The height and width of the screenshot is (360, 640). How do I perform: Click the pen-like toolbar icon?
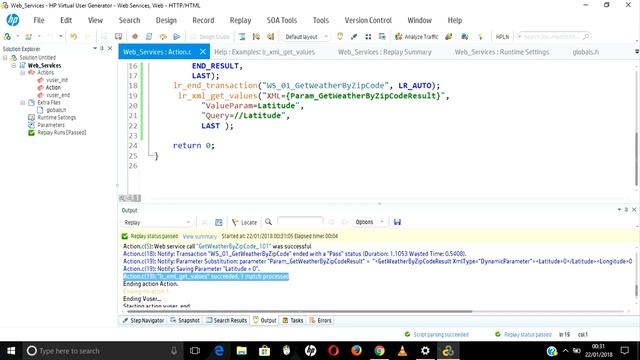pyautogui.click(x=354, y=37)
